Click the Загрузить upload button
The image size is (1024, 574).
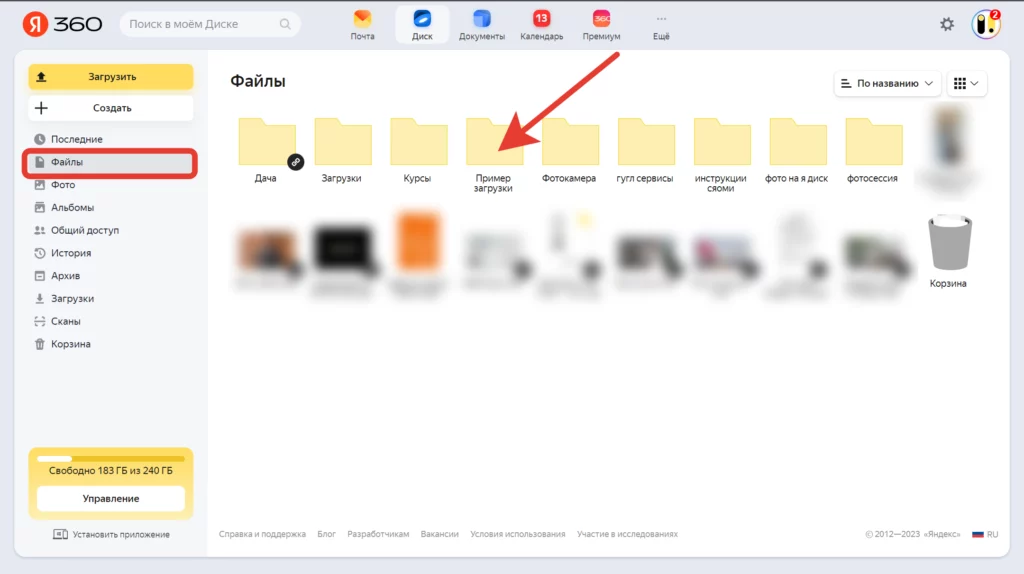click(x=110, y=77)
